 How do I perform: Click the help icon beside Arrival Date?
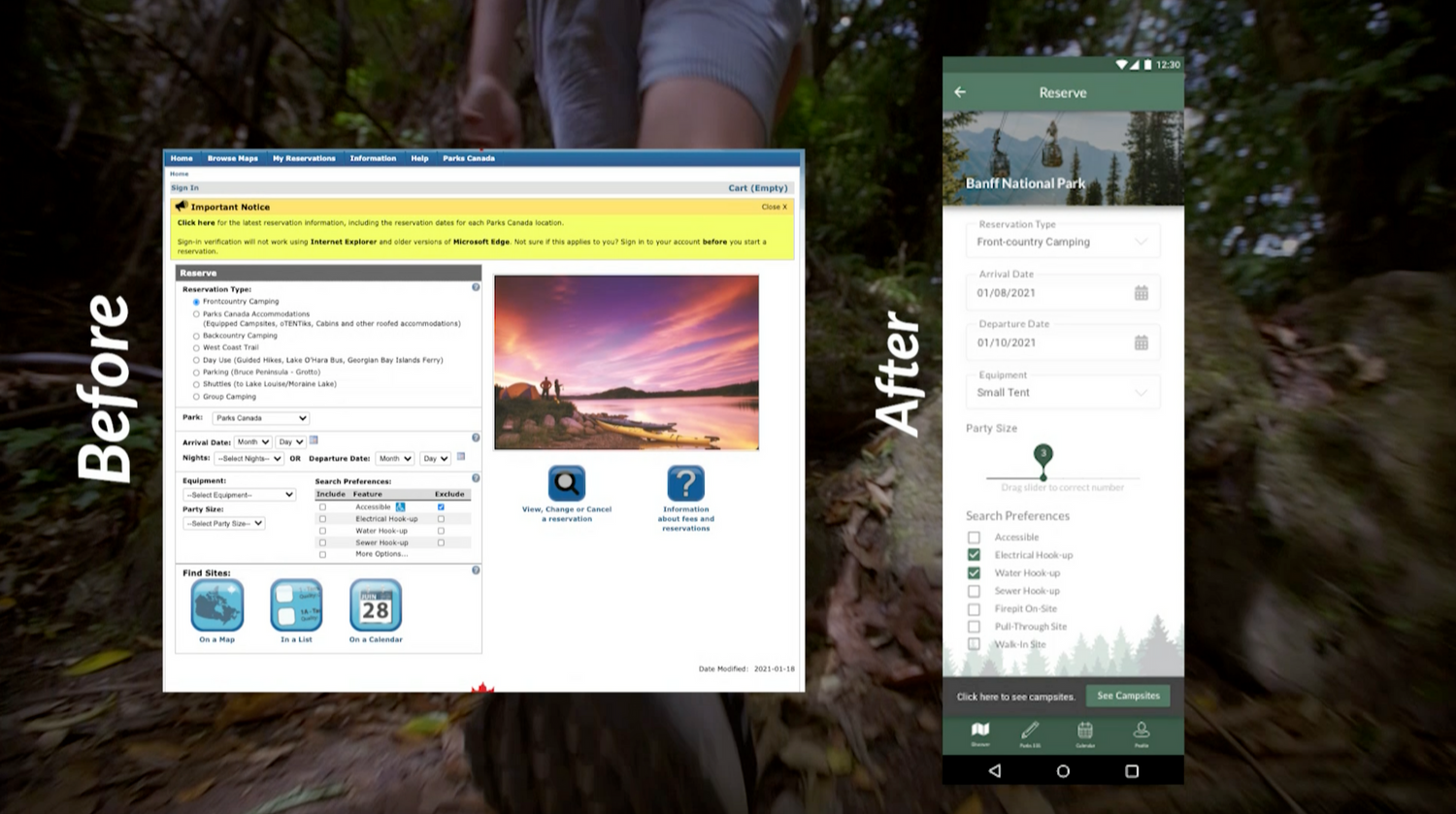(476, 438)
